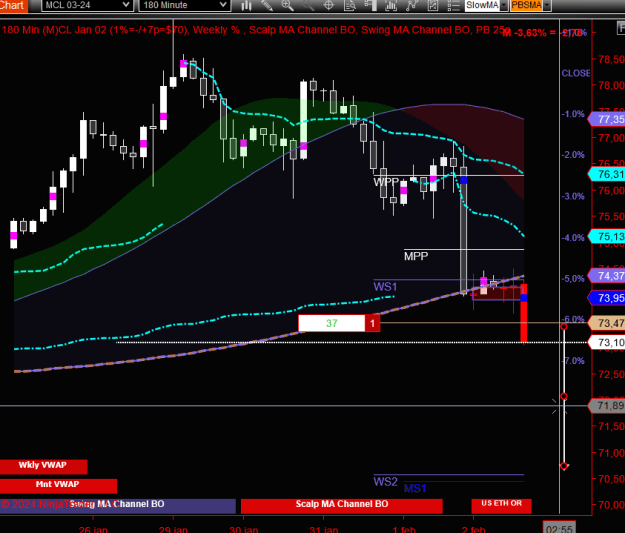Click the zoom out magnifier icon
This screenshot has width=625, height=533.
click(308, 6)
